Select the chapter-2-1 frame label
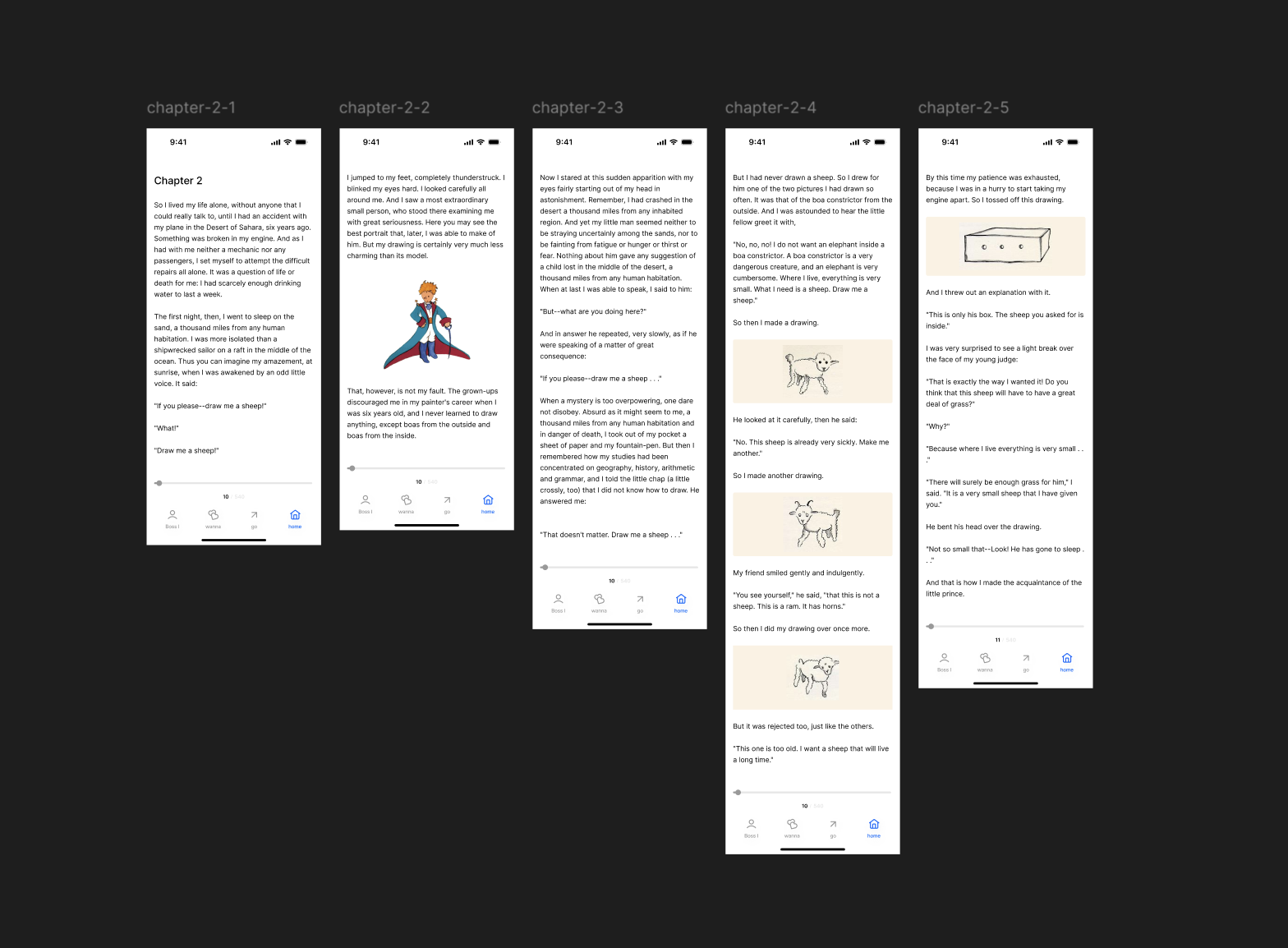The width and height of the screenshot is (1288, 948). pyautogui.click(x=191, y=108)
